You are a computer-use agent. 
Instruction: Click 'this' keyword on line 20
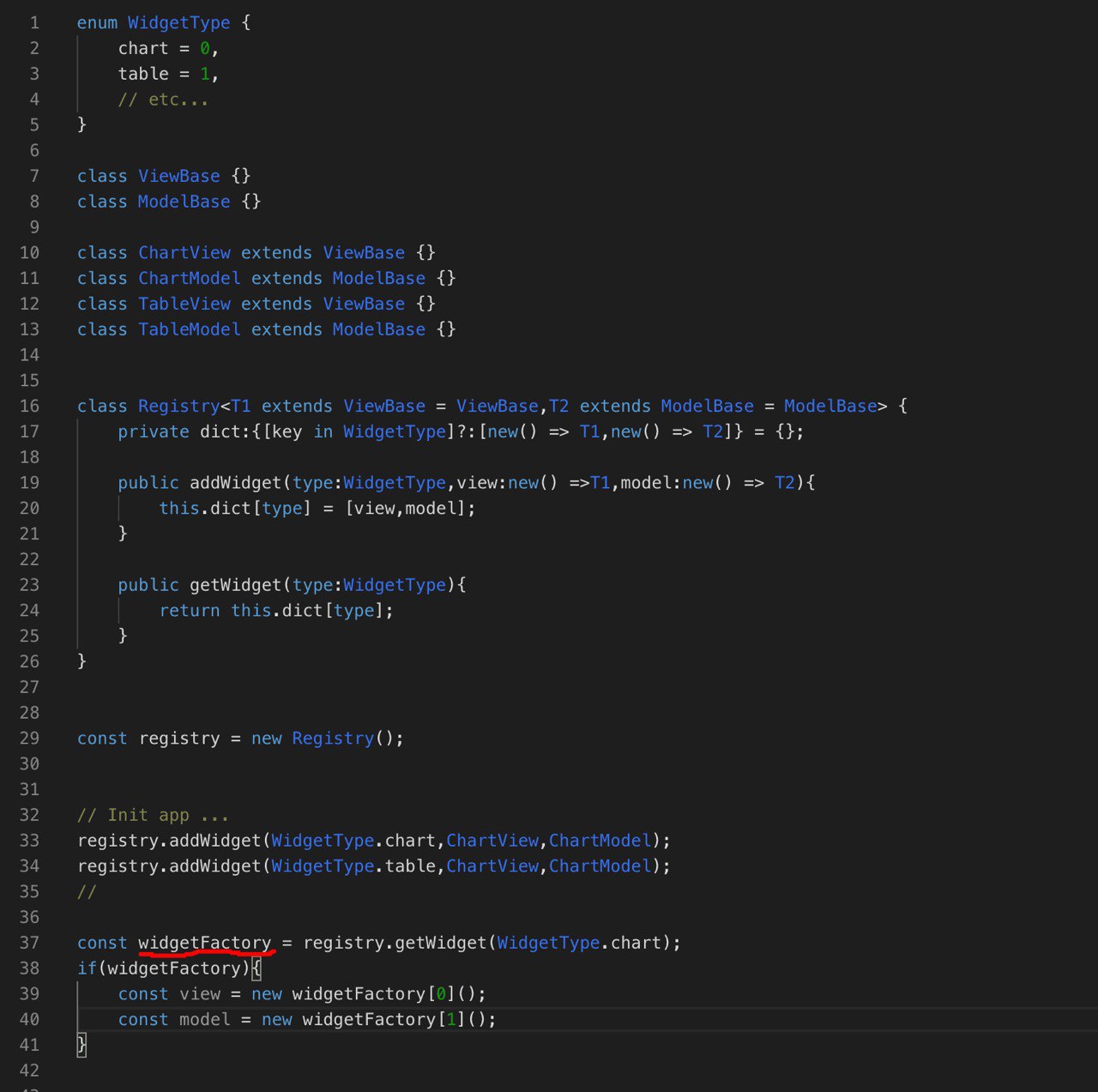tap(179, 509)
